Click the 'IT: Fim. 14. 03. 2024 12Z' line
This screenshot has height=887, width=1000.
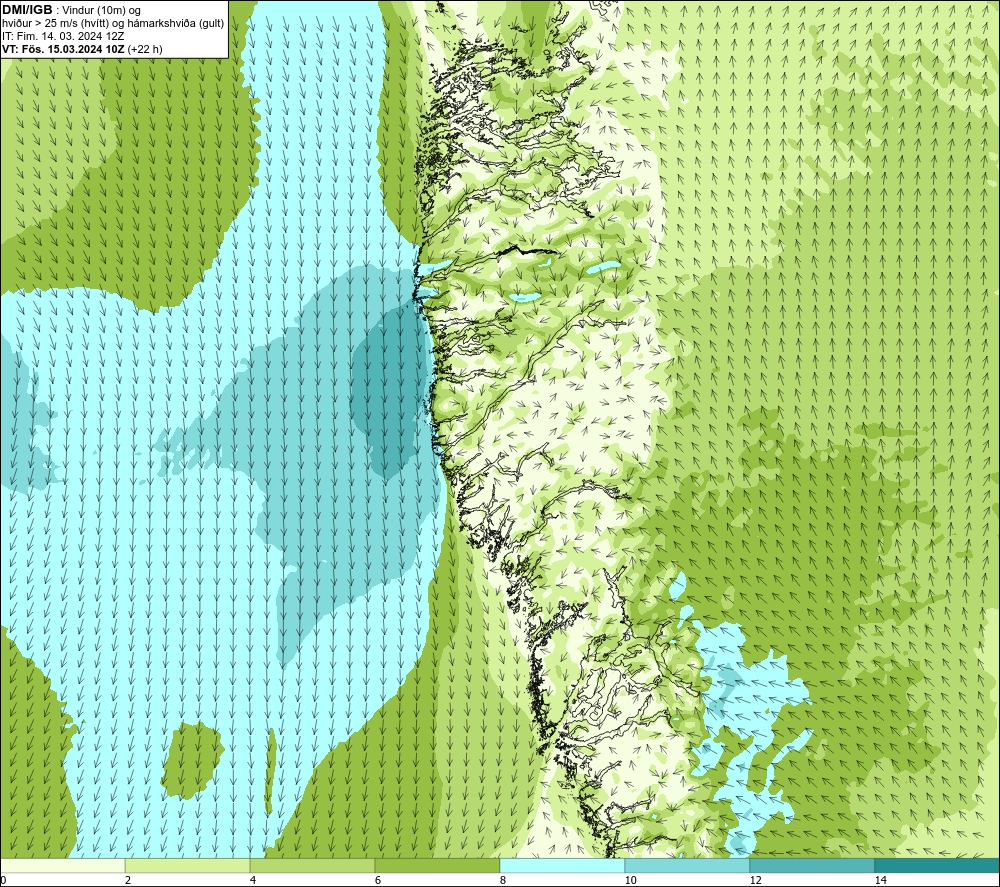tap(62, 36)
